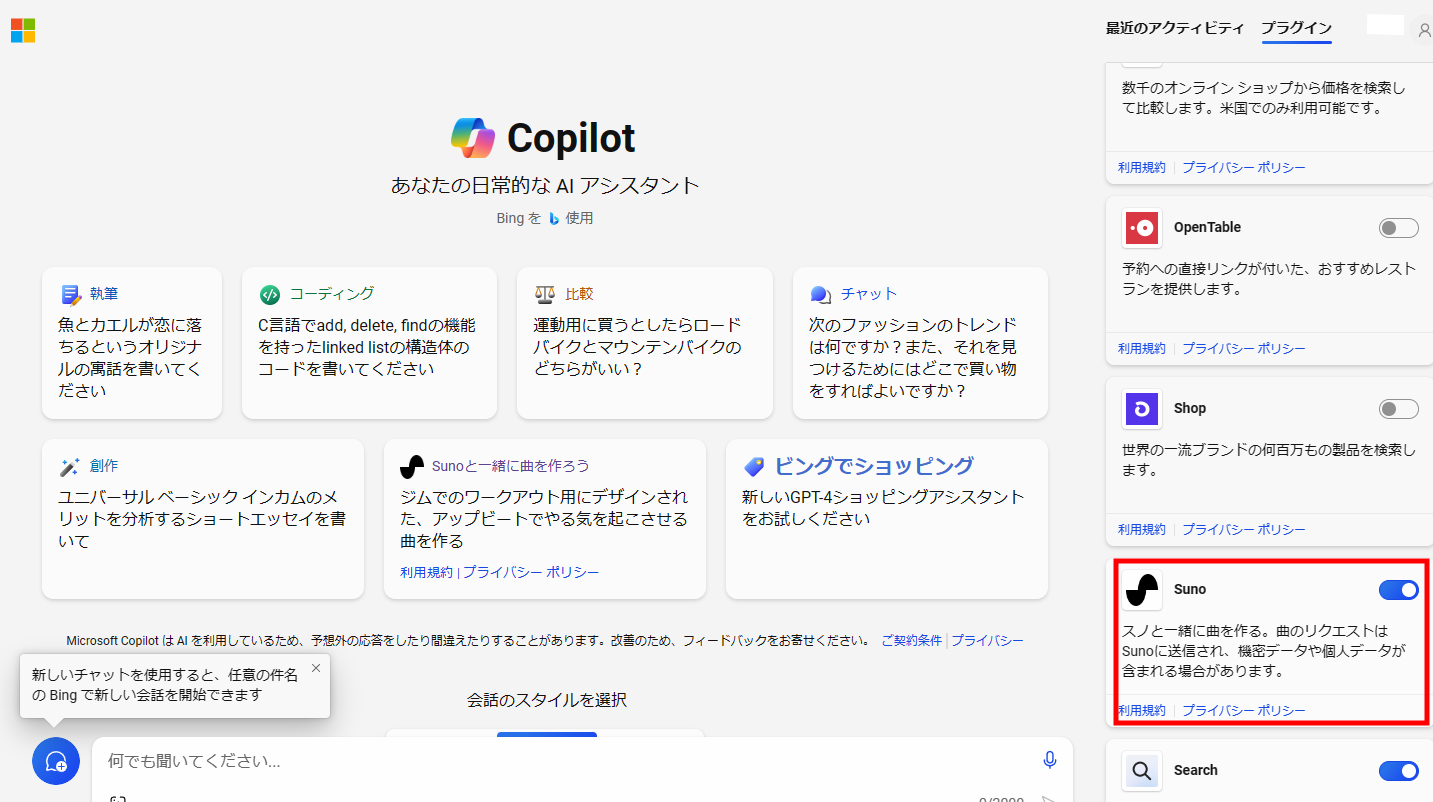1433x802 pixels.
Task: Open the ビングでショッピング heading
Action: click(x=874, y=466)
